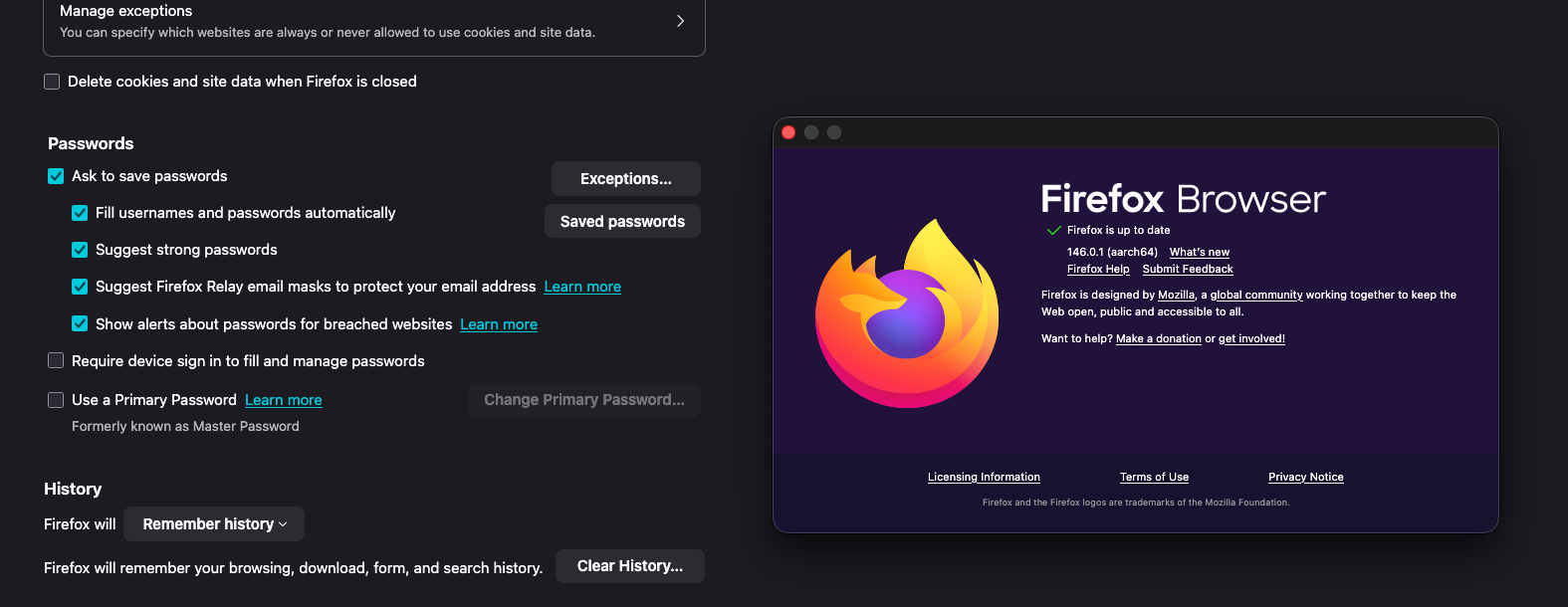Open the Privacy Notice link

(x=1305, y=478)
